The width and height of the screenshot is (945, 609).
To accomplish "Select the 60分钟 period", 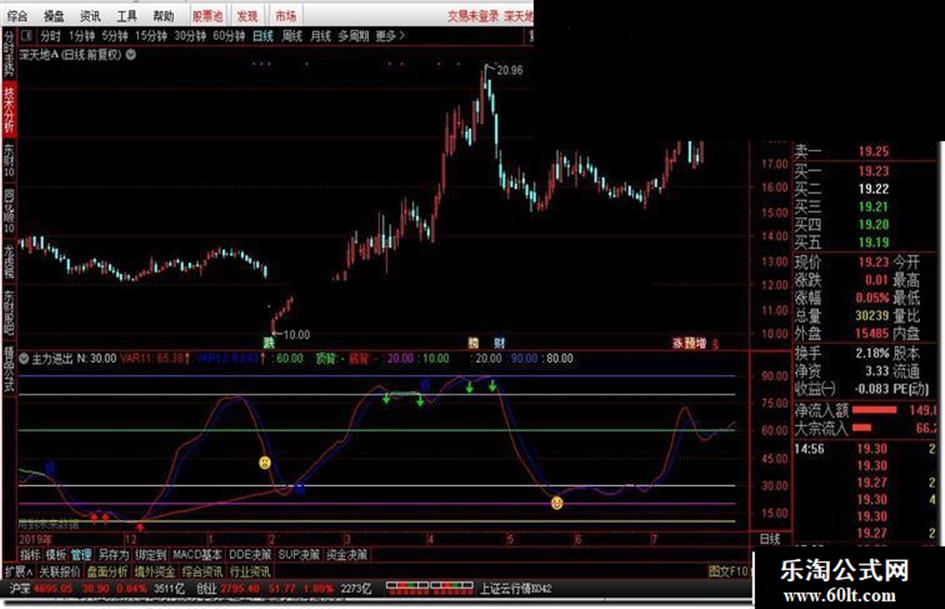I will tap(229, 36).
